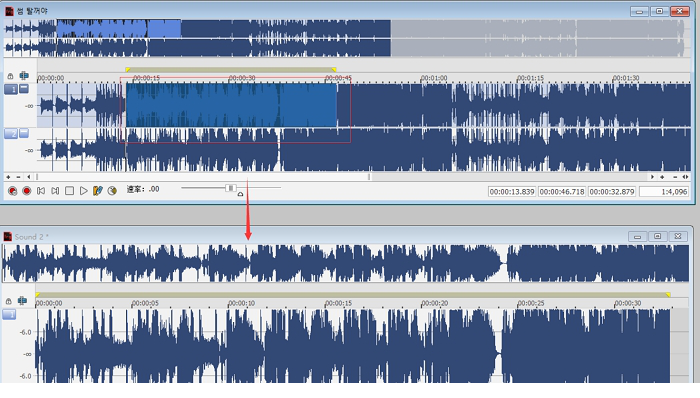Click the zoom in plus at scrollbar left
This screenshot has width=700, height=398.
[x=8, y=177]
